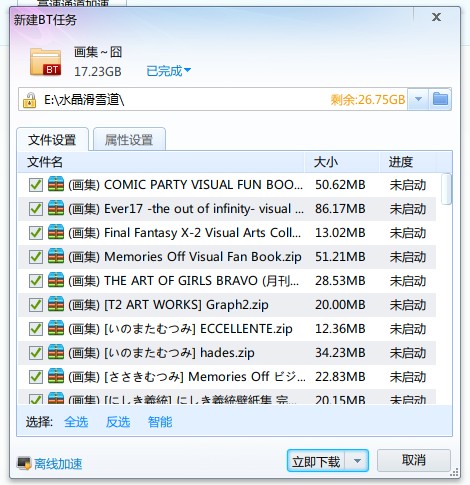Screen dimensions: 470x485
Task: Click the file list vertical scrollbar thumb
Action: 446,189
